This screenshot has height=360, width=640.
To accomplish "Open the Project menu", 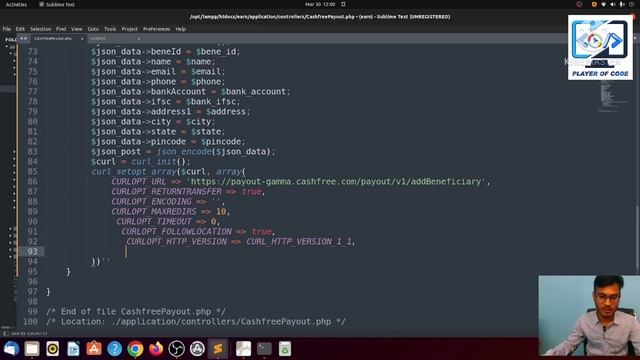I will tap(129, 29).
